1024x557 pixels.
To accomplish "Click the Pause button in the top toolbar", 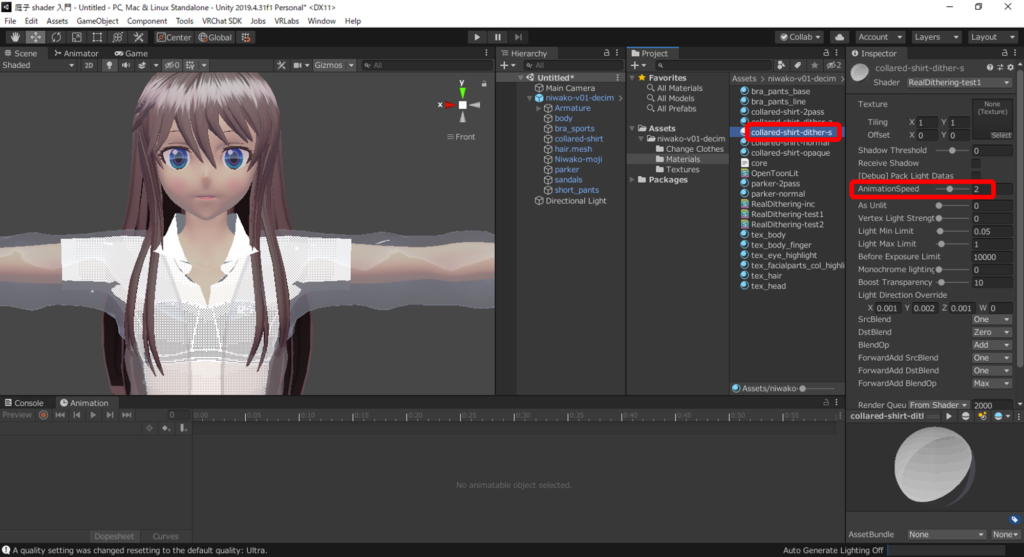I will 498,37.
